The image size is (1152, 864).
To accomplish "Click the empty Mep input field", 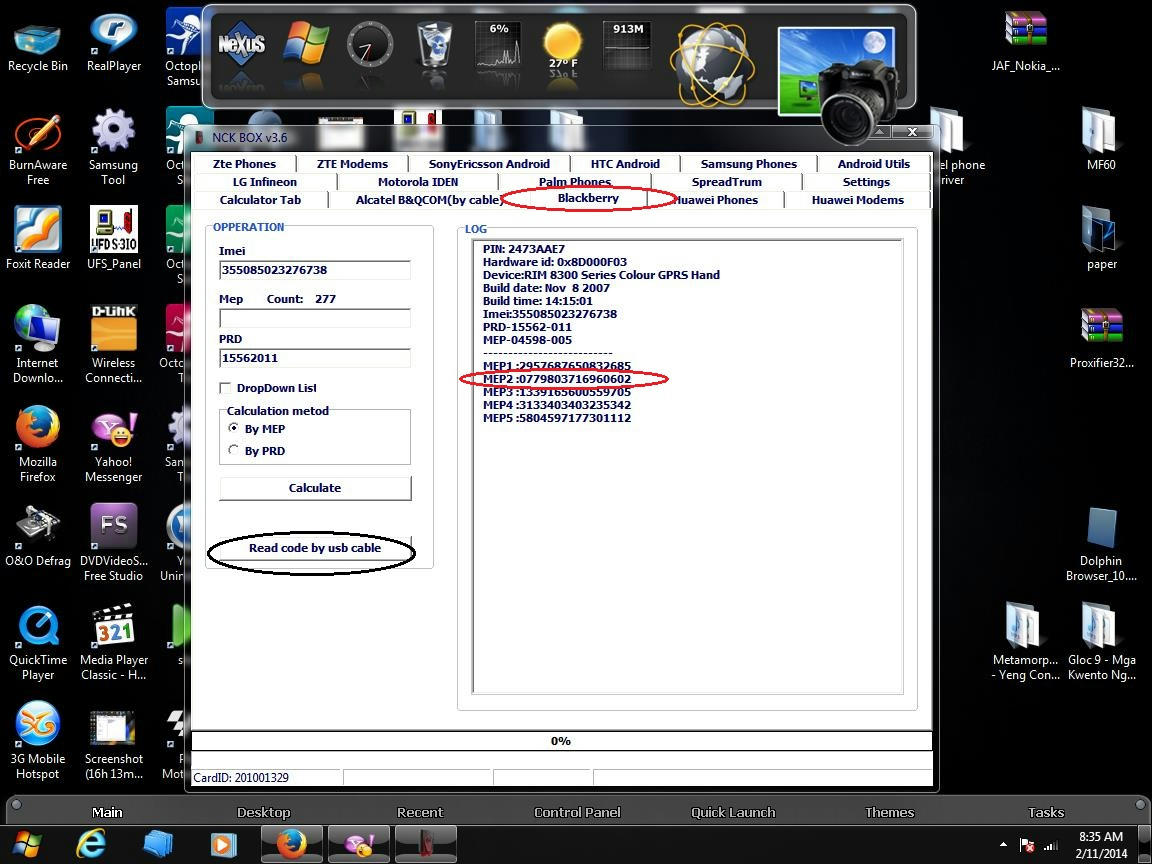I will [x=314, y=317].
